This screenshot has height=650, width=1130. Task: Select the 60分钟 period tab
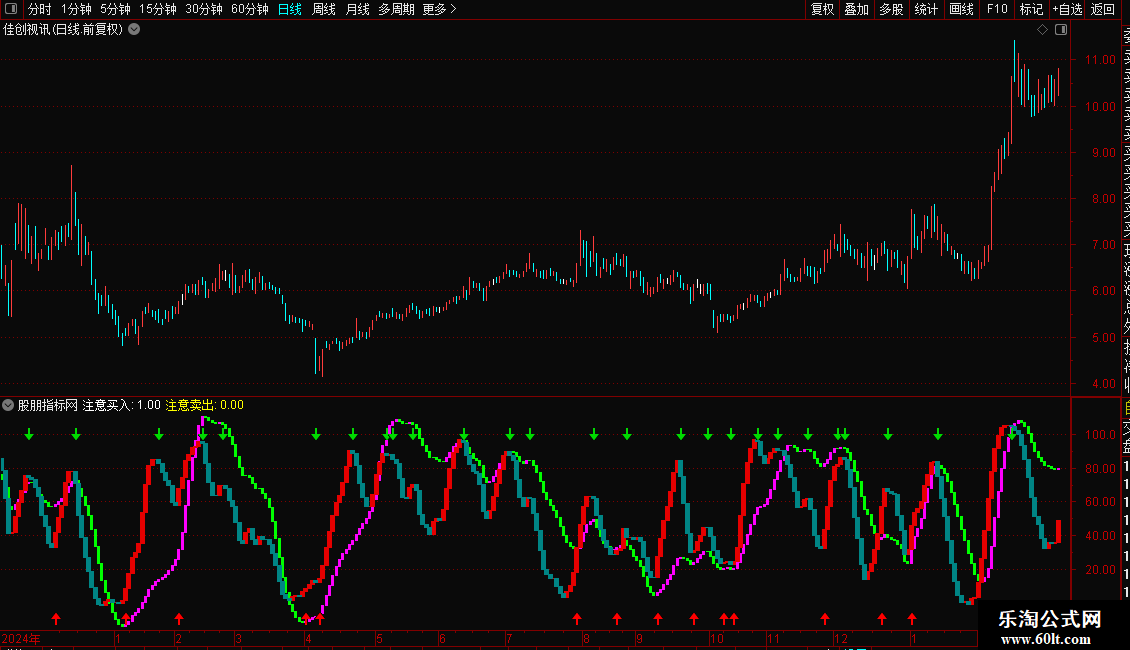pyautogui.click(x=250, y=9)
